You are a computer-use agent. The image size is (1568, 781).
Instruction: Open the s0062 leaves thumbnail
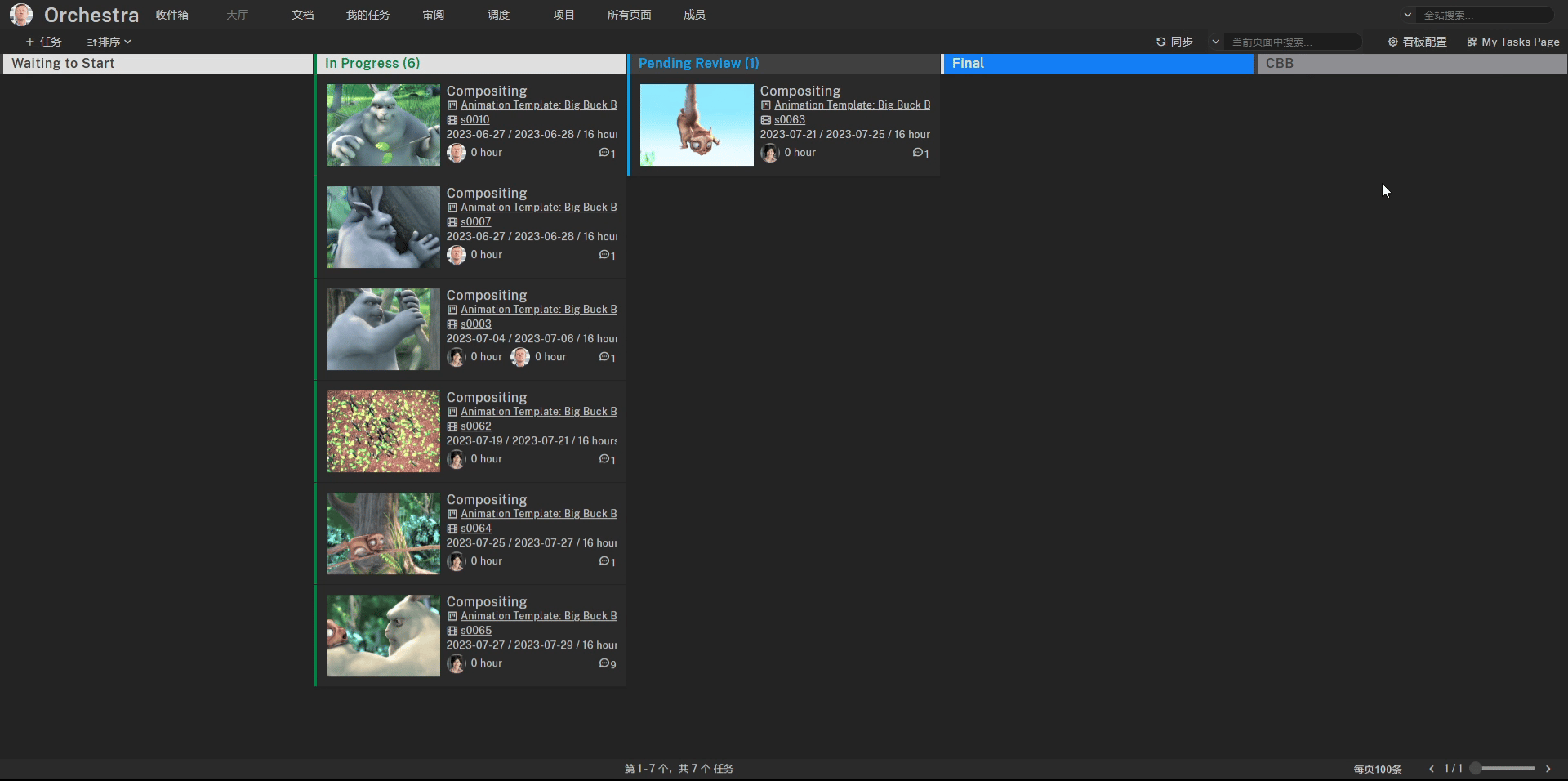[x=383, y=431]
